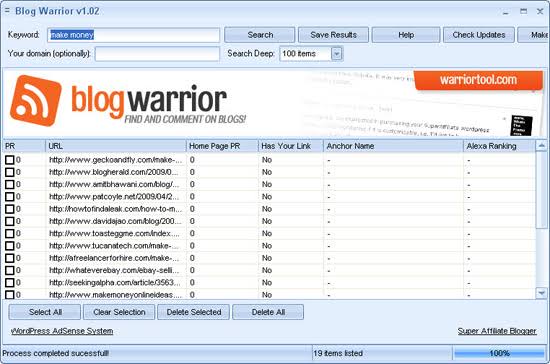Check the toasteggme.com row box
The width and height of the screenshot is (550, 364).
pos(9,234)
